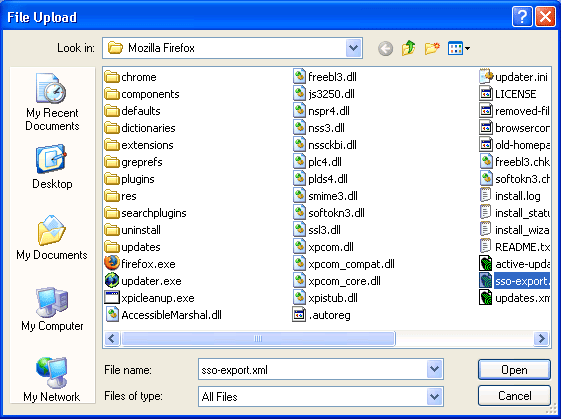The height and width of the screenshot is (420, 561).
Task: Select the greprefs folder
Action: click(x=134, y=162)
